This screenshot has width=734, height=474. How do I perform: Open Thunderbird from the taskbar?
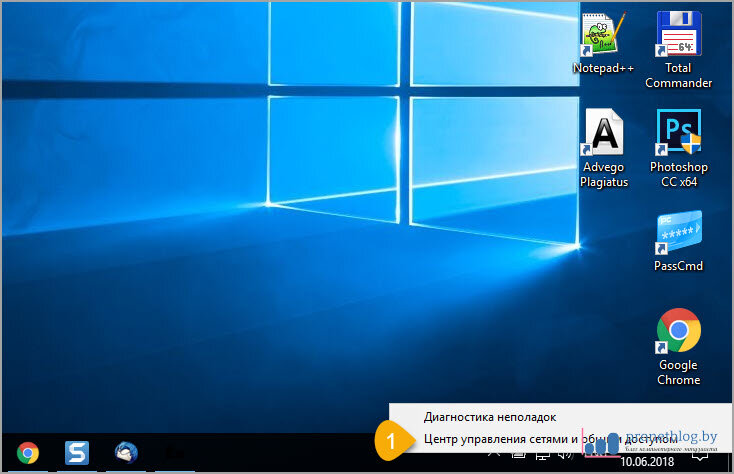tap(126, 452)
